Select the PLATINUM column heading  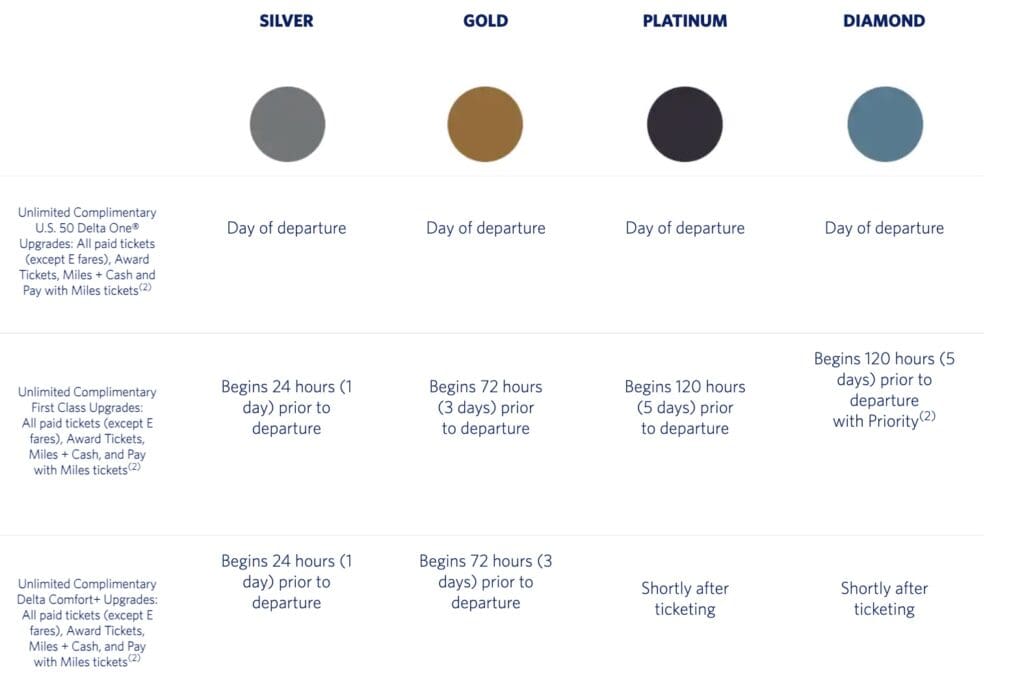pos(685,21)
